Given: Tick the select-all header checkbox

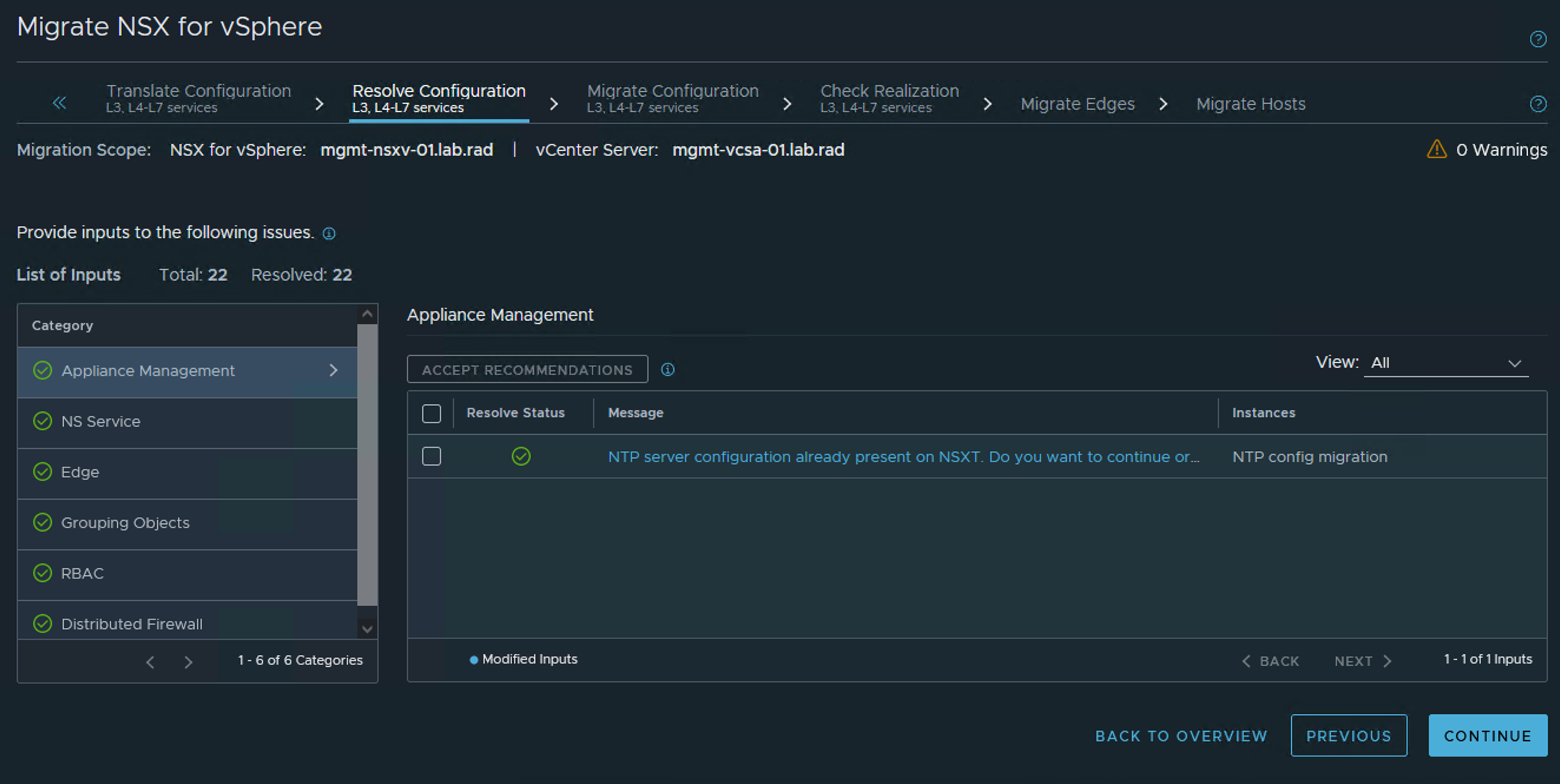Looking at the screenshot, I should coord(431,413).
